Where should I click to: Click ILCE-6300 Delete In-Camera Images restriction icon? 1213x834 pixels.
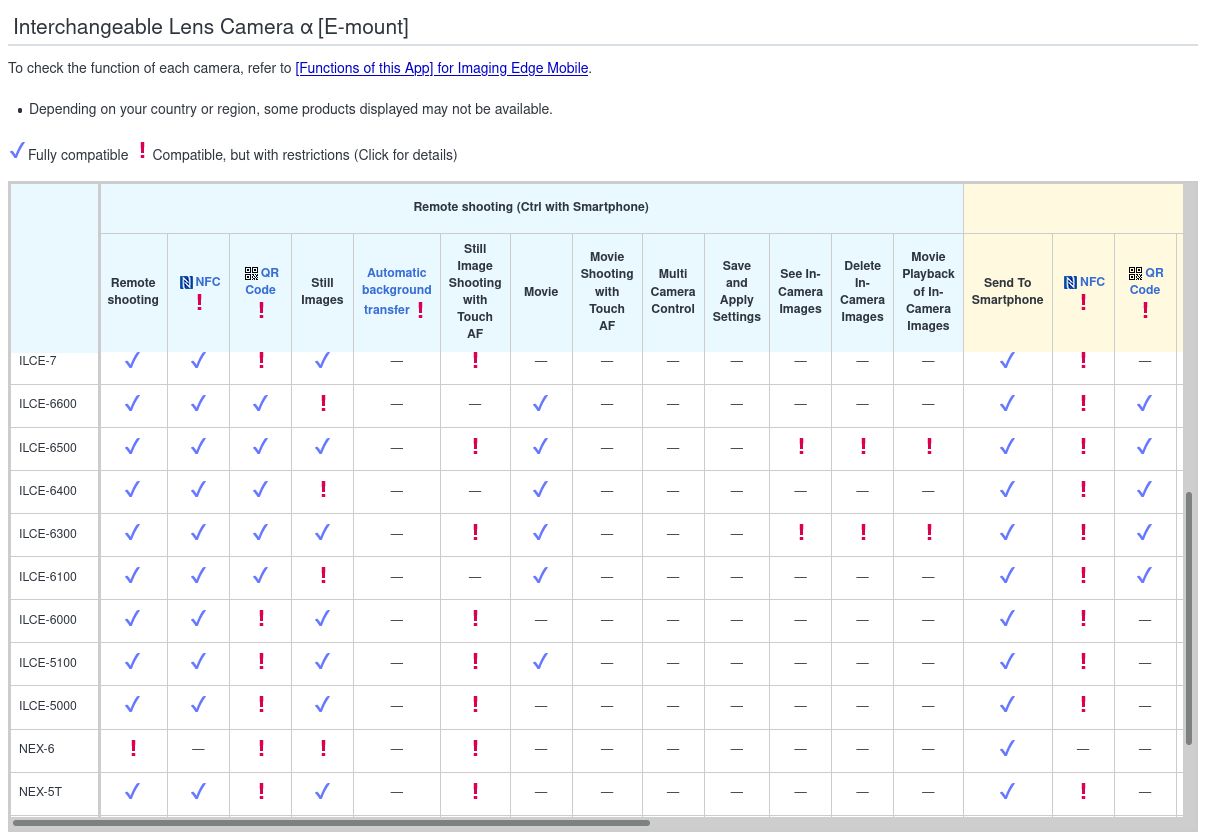click(863, 533)
